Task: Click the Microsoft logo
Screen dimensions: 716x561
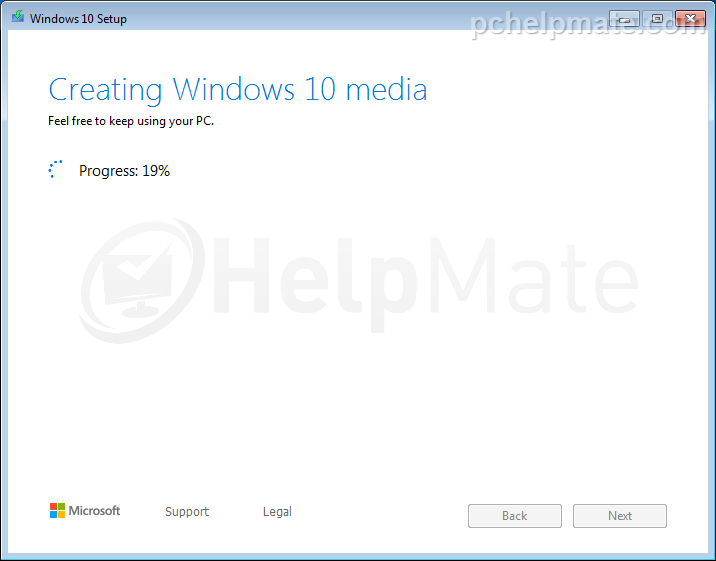Action: coord(85,510)
